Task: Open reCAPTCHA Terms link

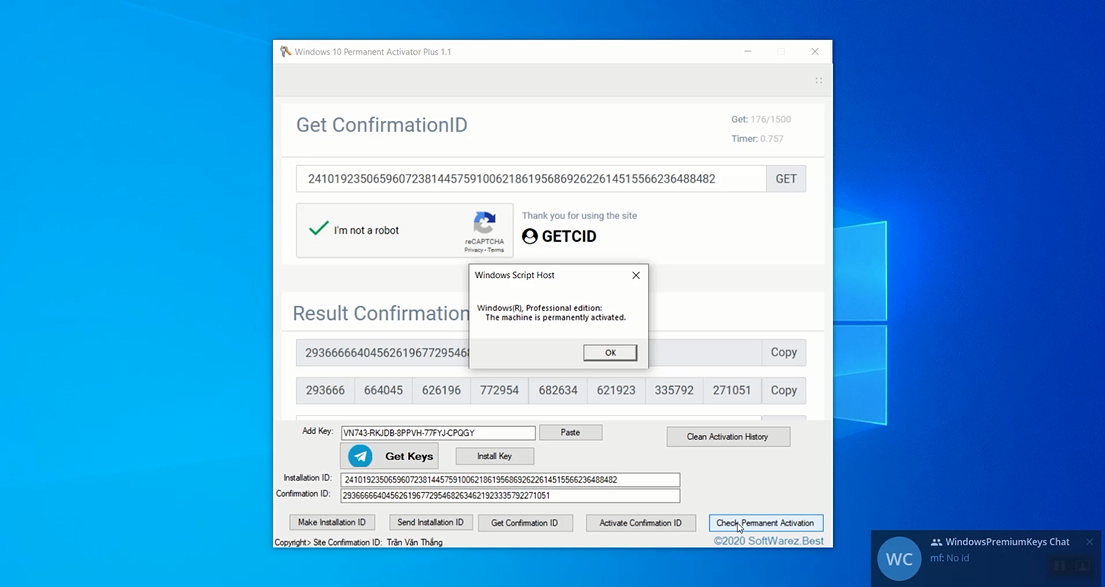Action: (496, 250)
